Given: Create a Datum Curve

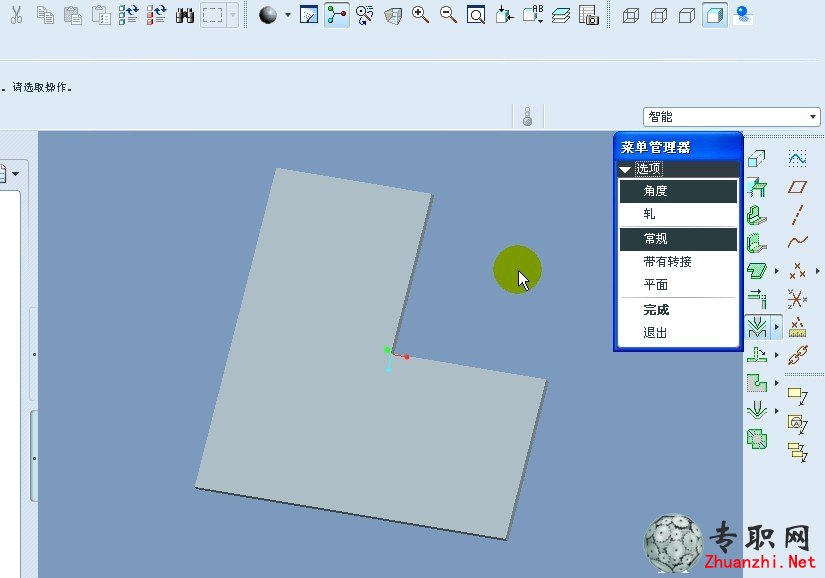Looking at the screenshot, I should tap(797, 242).
